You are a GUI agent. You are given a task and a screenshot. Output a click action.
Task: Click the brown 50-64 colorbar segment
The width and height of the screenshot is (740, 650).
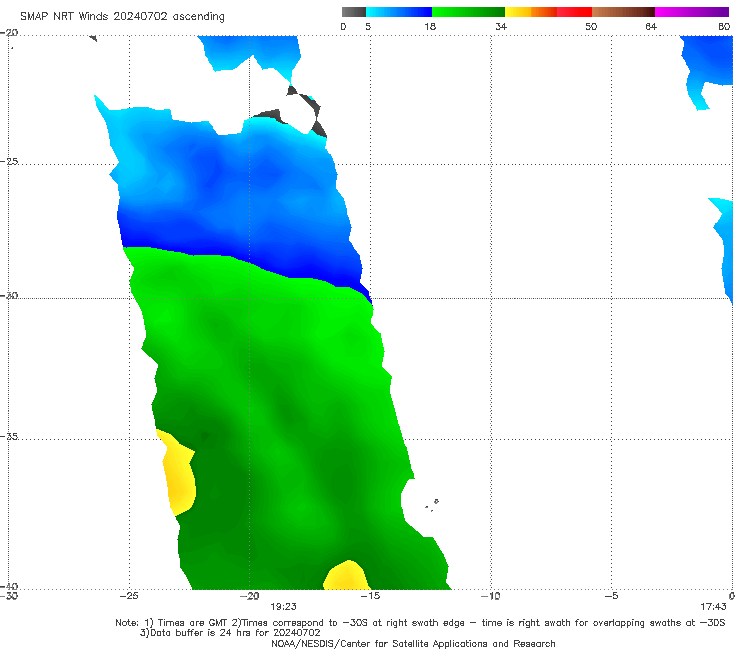[x=623, y=12]
